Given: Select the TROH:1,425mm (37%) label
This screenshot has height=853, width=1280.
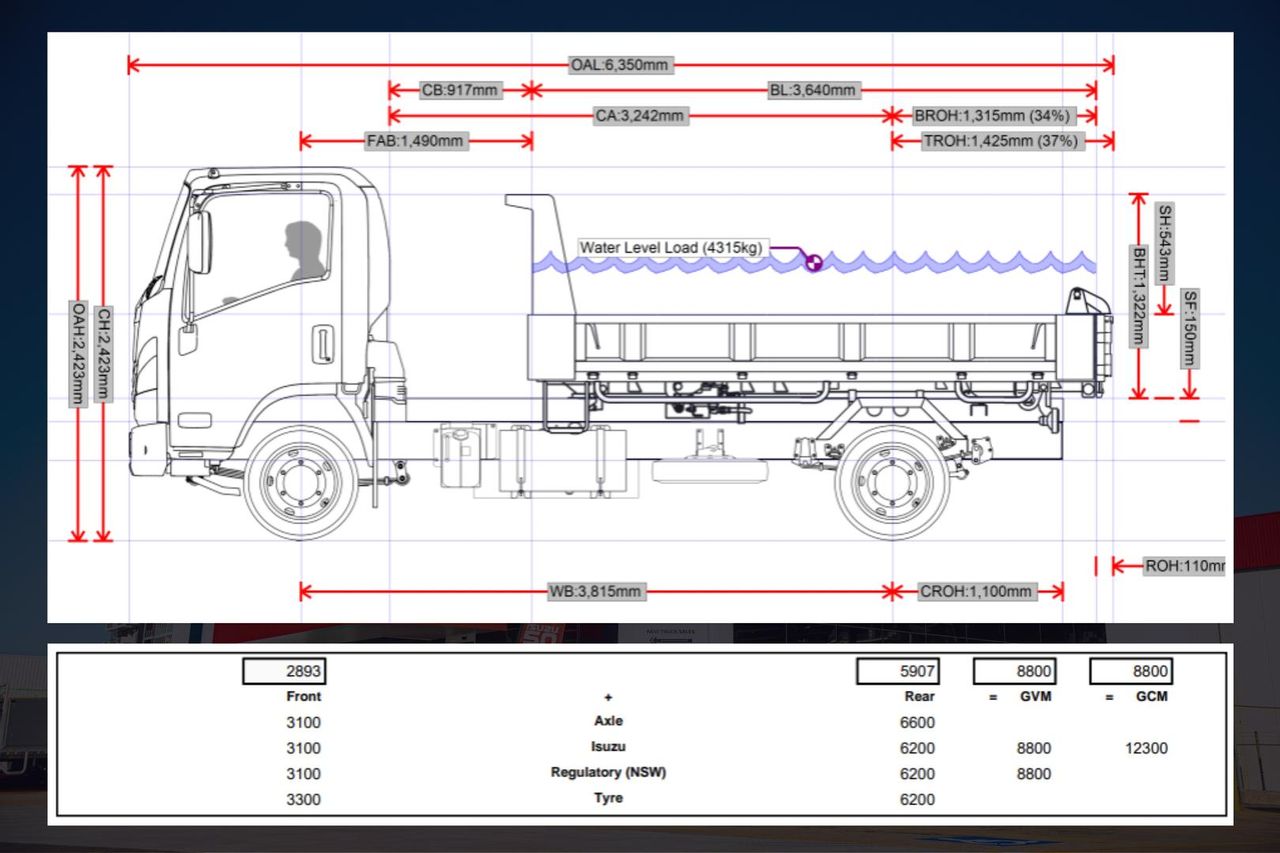Looking at the screenshot, I should tap(1001, 141).
